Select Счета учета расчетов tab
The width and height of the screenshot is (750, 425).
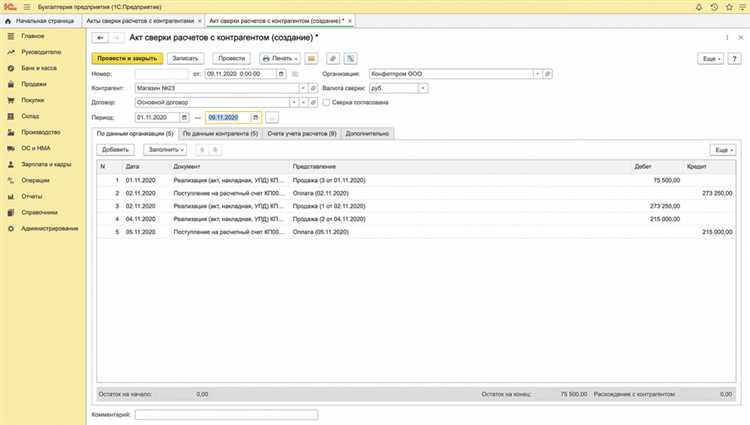(302, 134)
